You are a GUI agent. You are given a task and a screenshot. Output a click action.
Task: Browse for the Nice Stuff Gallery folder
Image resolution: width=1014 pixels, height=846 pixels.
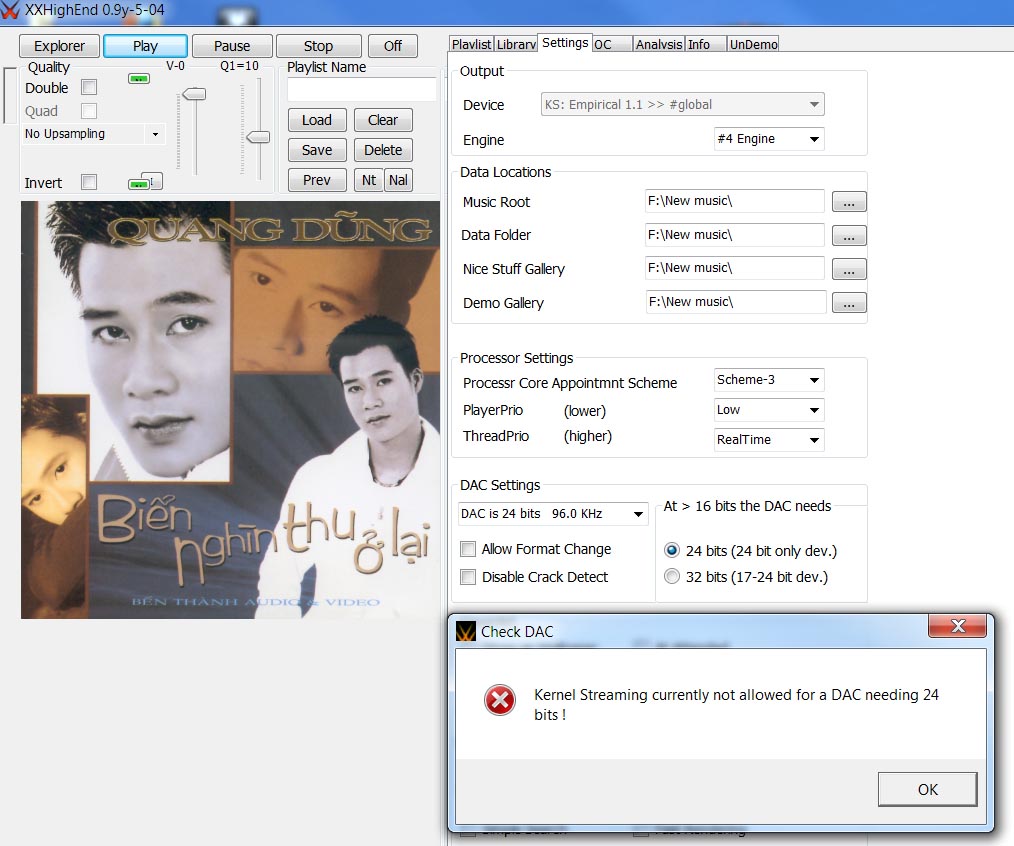(x=849, y=269)
